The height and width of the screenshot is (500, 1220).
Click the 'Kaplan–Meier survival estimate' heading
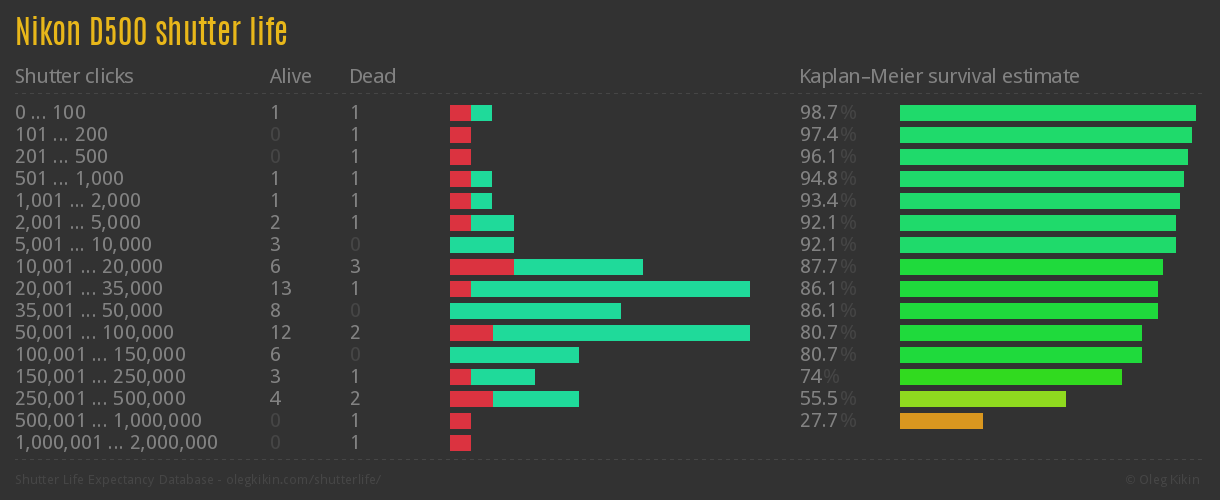point(939,76)
